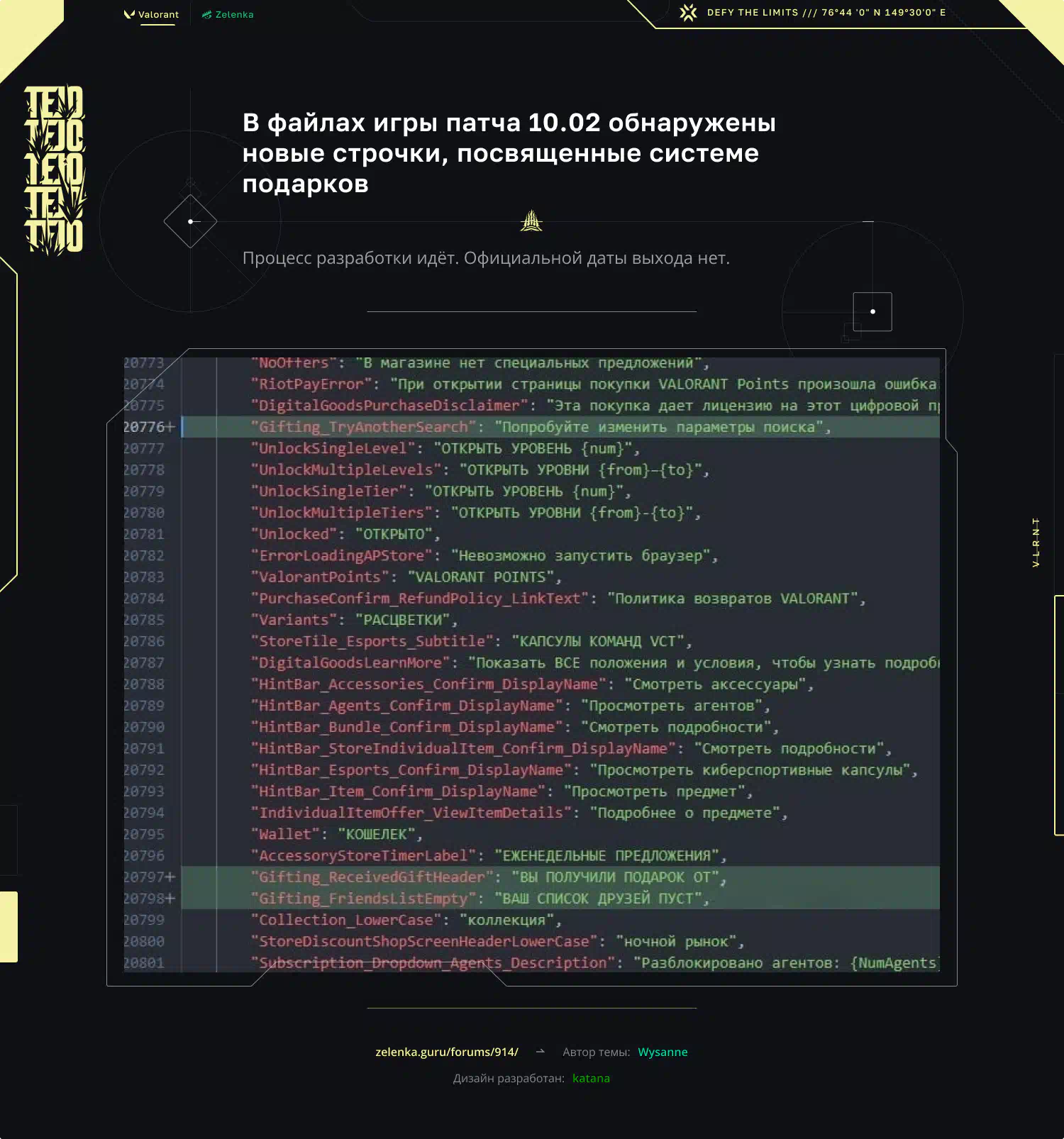Click the subtitle 'Процесс разработки идёт'
The width and height of the screenshot is (1064, 1139).
pyautogui.click(x=486, y=257)
